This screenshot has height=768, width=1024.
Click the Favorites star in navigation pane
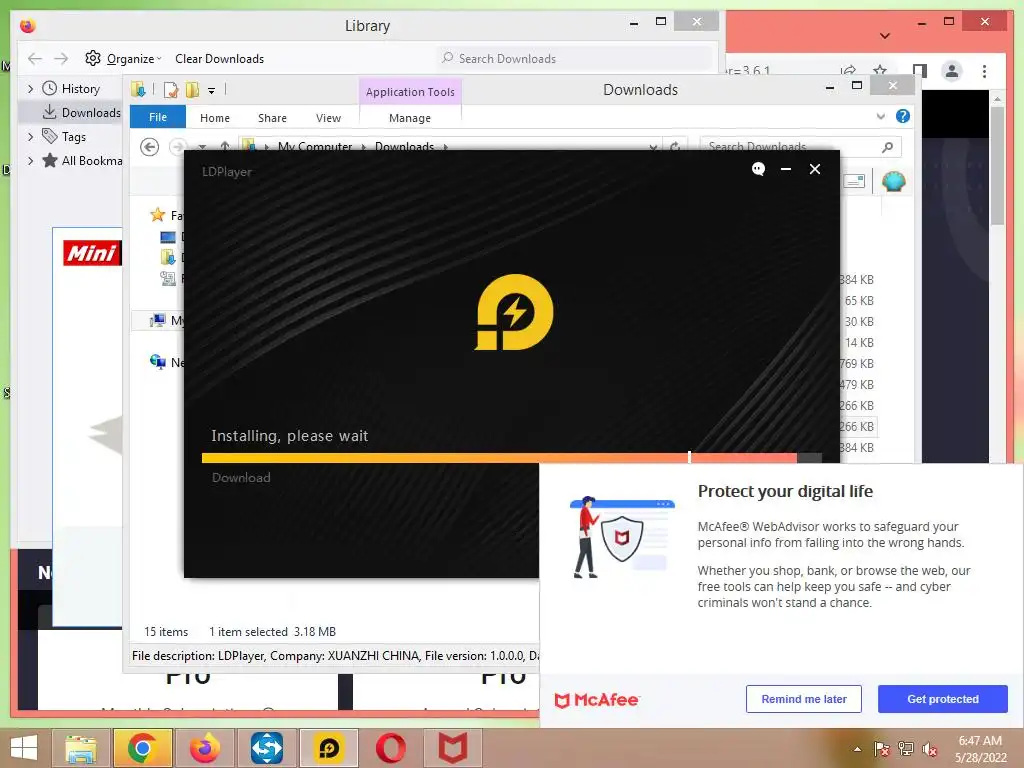(157, 214)
